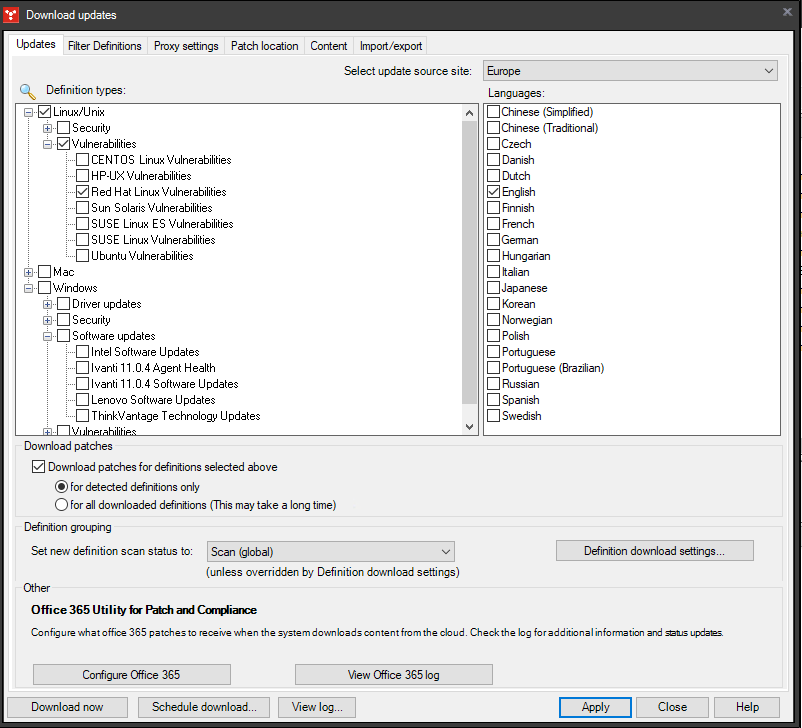The height and width of the screenshot is (728, 802).
Task: Uncheck Red Hat Linux Vulnerabilities
Action: (x=81, y=191)
